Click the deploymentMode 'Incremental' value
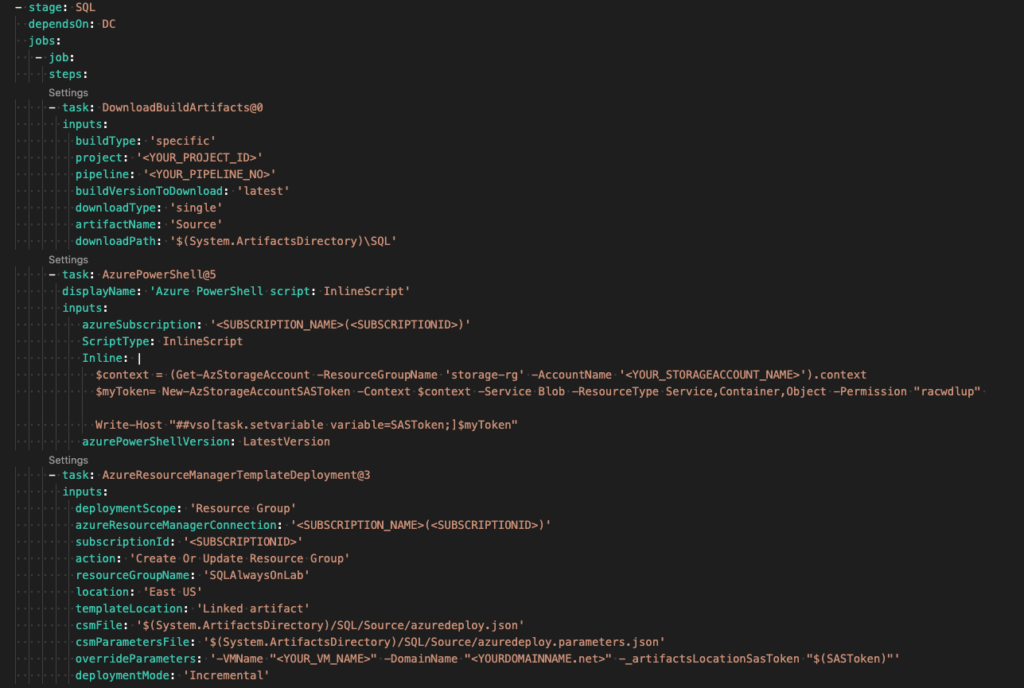 point(226,676)
